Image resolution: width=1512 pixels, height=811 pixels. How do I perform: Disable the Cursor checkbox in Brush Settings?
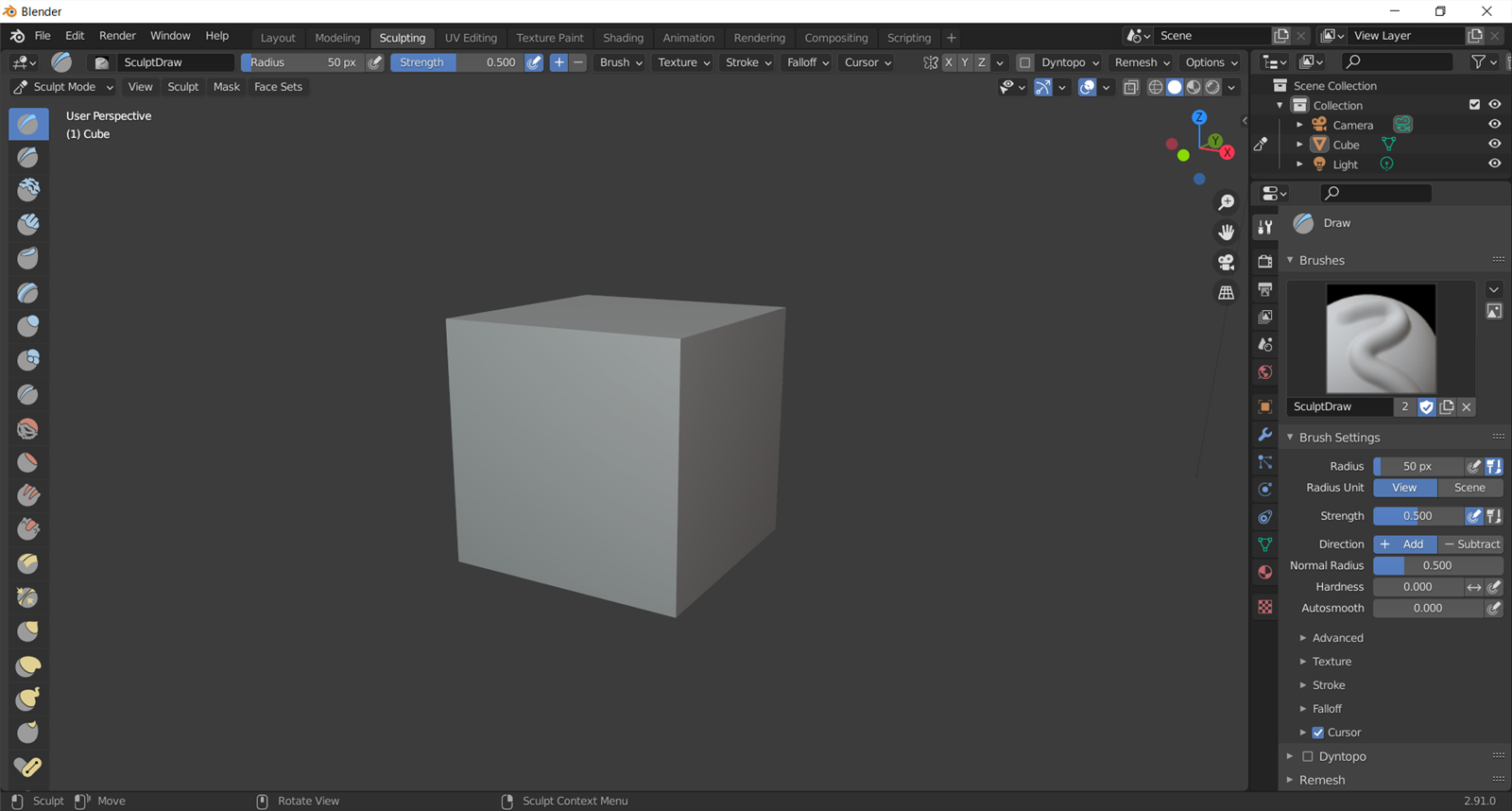(1317, 733)
